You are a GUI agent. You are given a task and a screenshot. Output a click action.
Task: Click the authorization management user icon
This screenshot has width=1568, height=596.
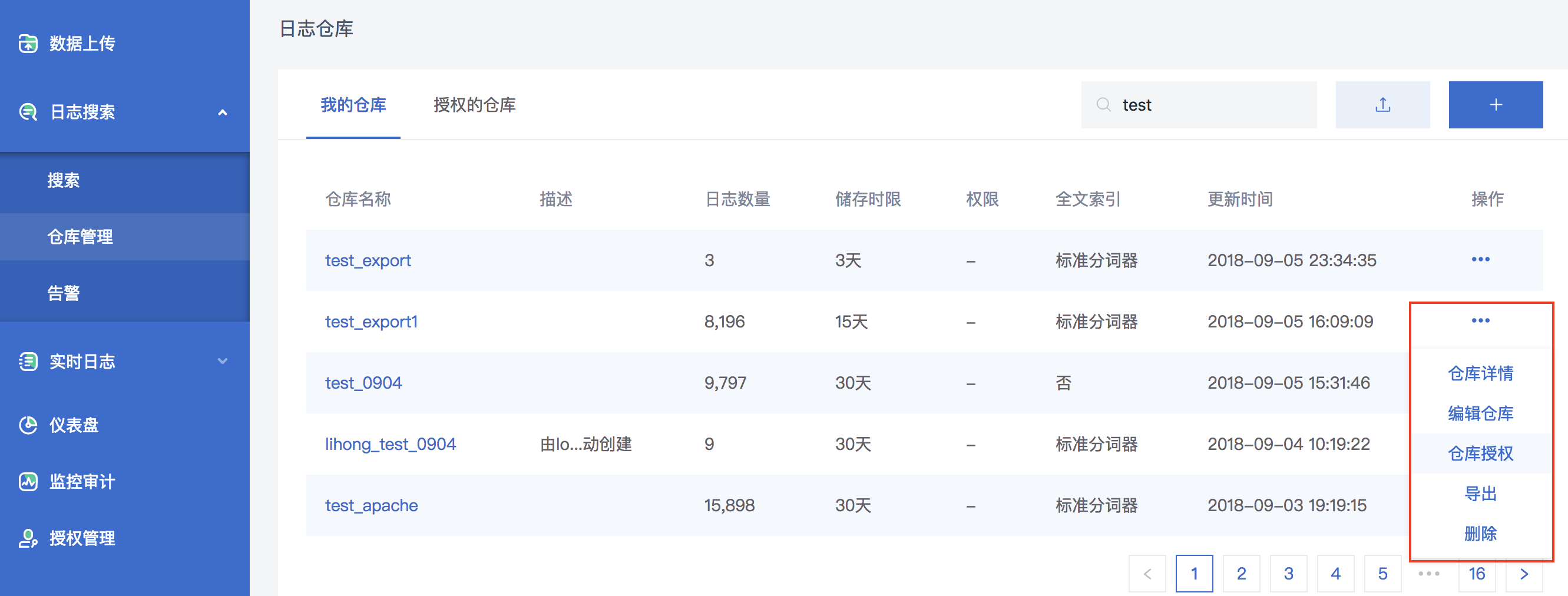(x=28, y=538)
